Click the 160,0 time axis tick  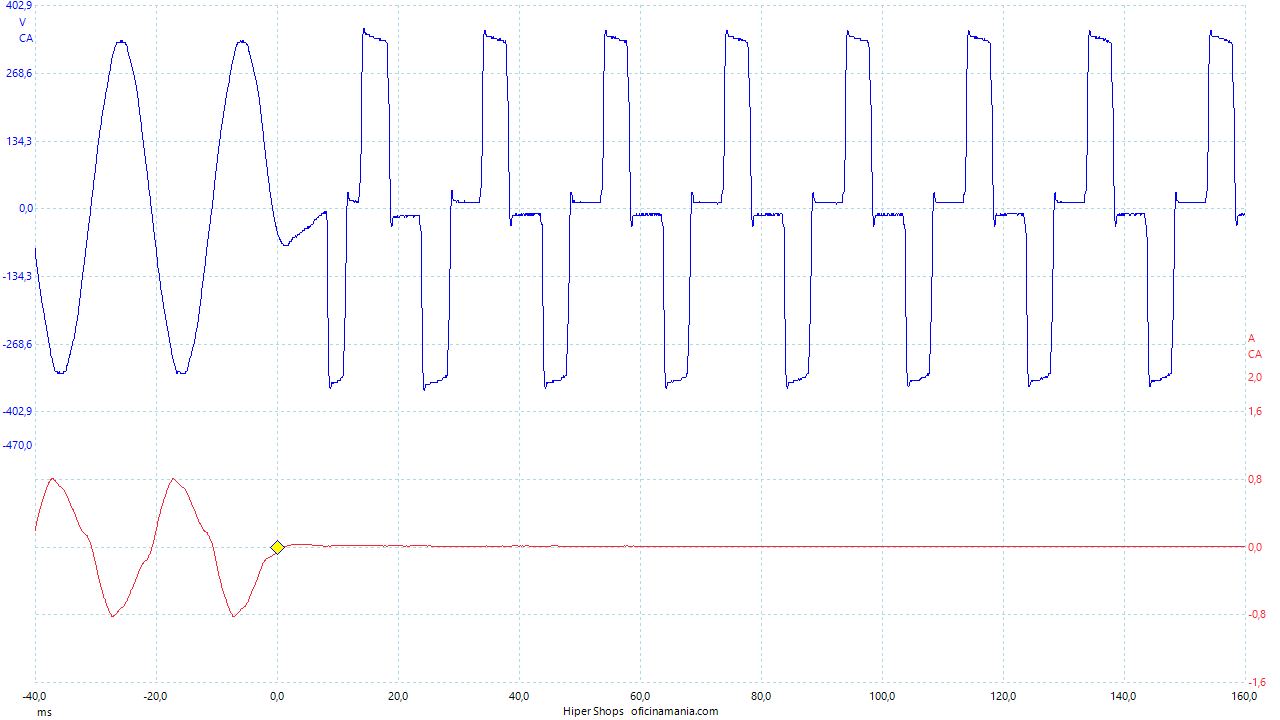[x=1245, y=696]
